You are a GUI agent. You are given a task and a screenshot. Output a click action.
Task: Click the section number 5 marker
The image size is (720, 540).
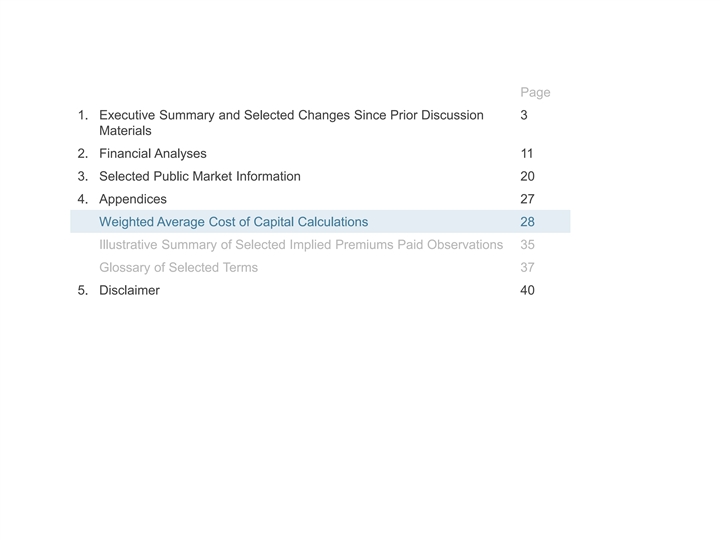click(x=82, y=291)
